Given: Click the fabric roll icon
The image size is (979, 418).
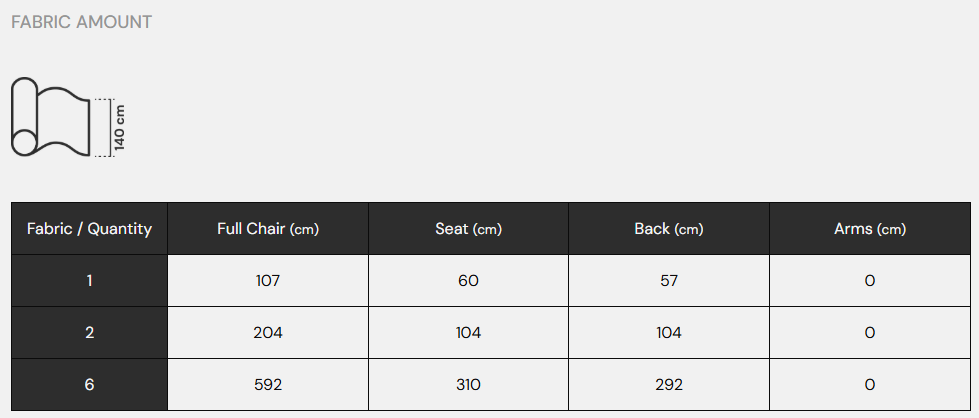Looking at the screenshot, I should 49,118.
